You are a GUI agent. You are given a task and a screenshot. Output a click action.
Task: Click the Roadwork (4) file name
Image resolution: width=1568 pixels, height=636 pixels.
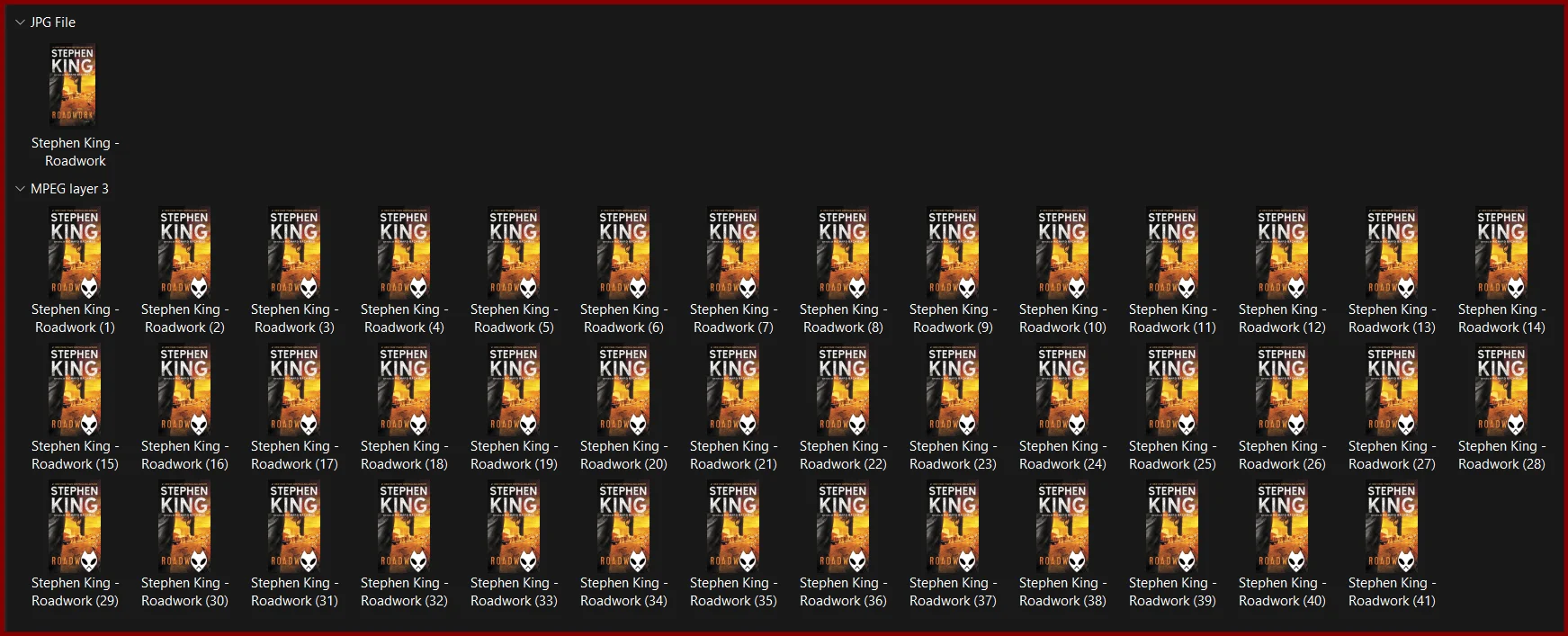tap(404, 318)
